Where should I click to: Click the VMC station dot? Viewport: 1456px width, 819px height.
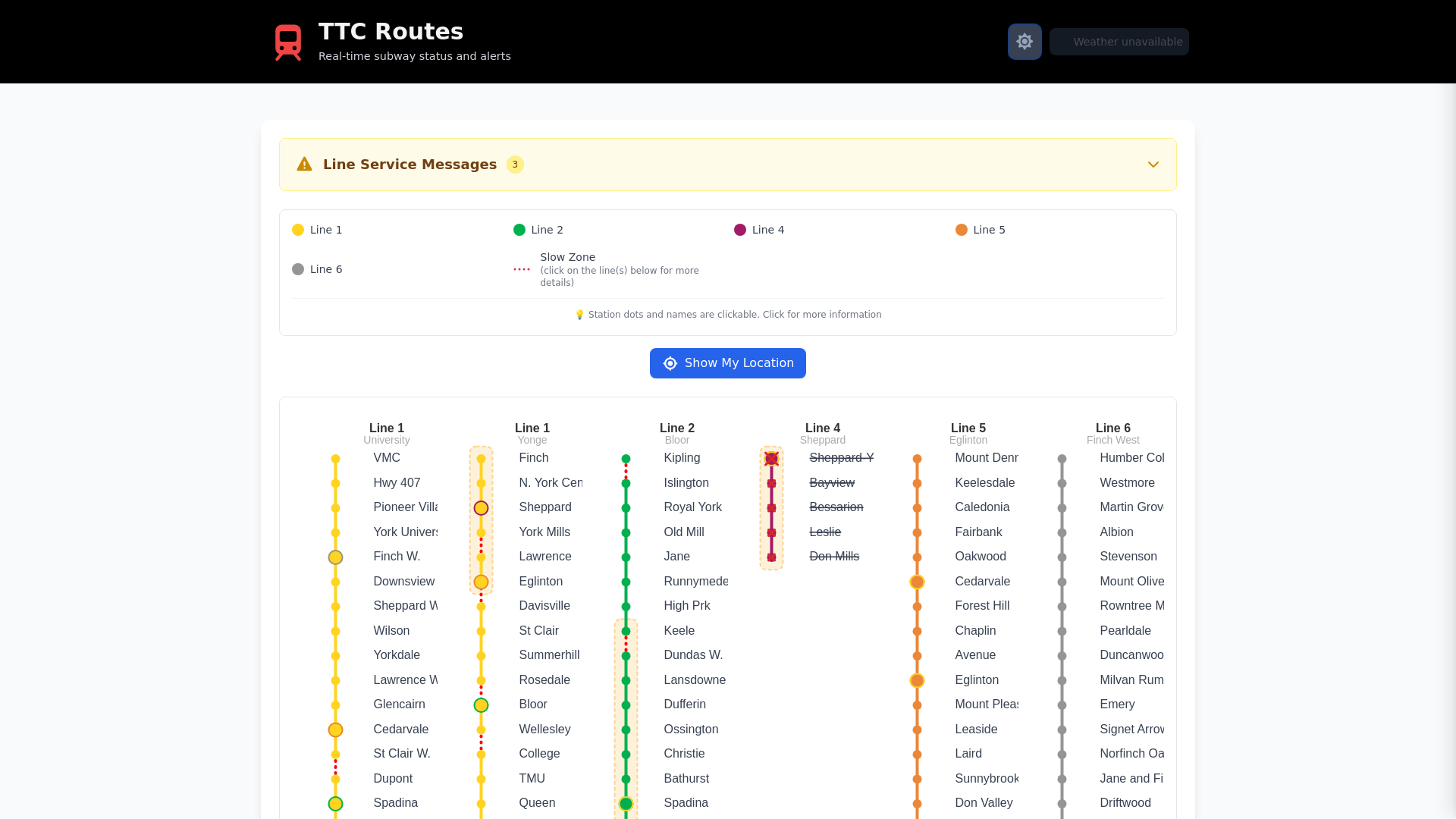[335, 459]
